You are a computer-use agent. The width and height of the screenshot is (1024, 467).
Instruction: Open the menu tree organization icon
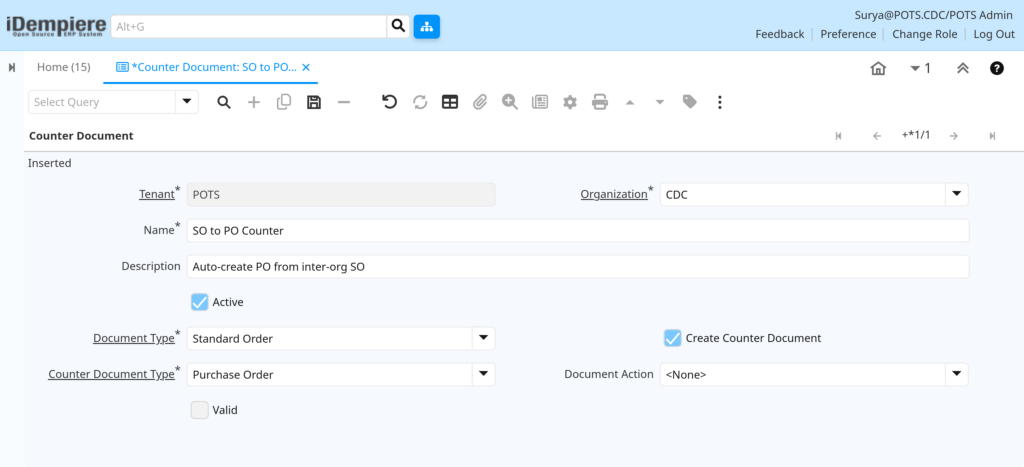(x=426, y=26)
